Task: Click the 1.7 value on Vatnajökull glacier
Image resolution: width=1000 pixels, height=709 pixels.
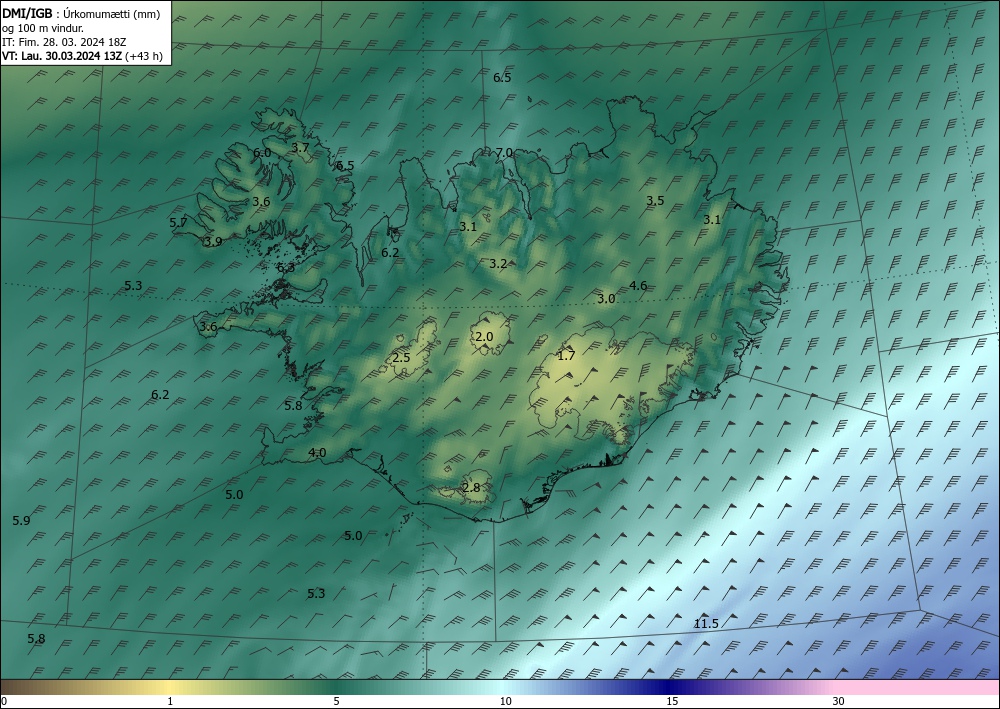Action: point(566,356)
